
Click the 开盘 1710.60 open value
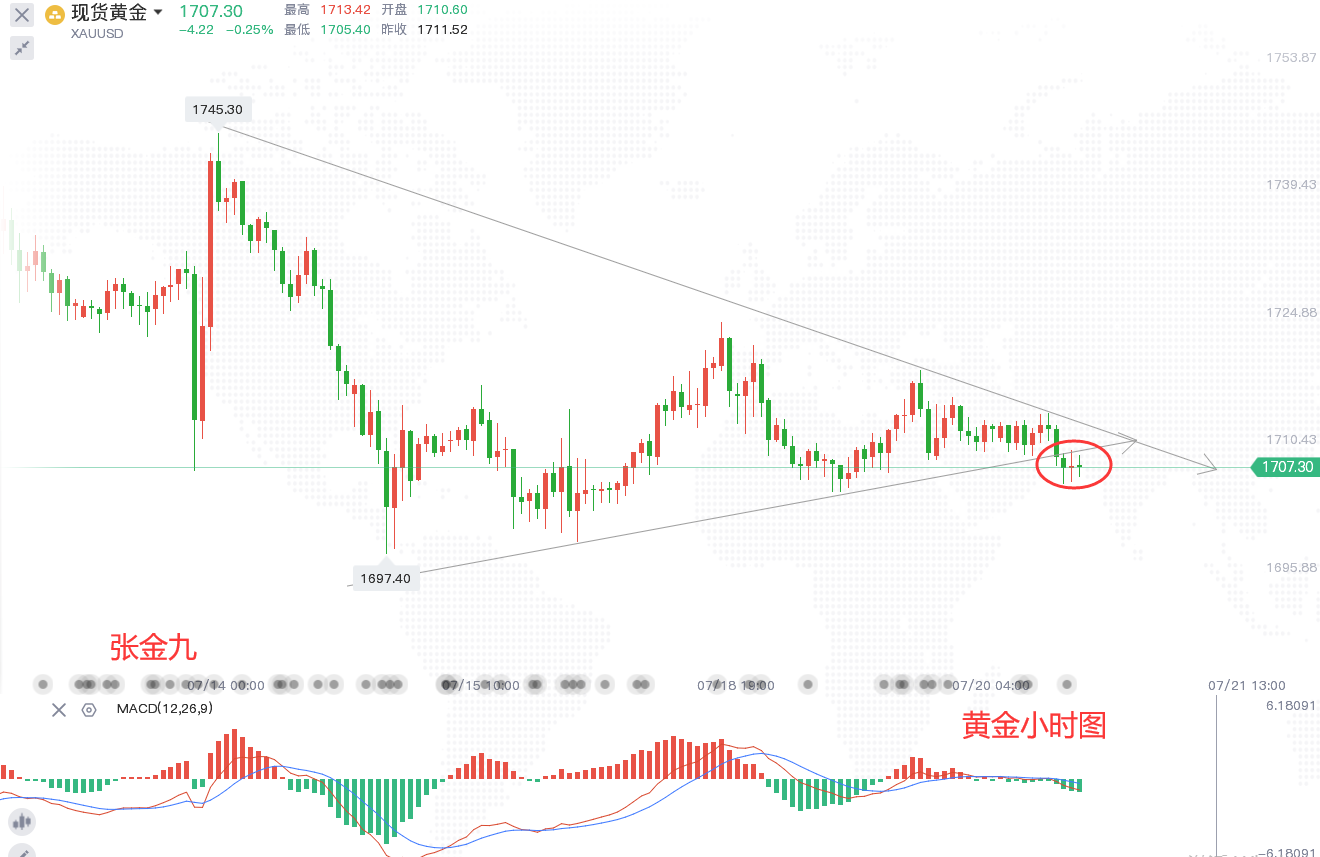pyautogui.click(x=424, y=10)
